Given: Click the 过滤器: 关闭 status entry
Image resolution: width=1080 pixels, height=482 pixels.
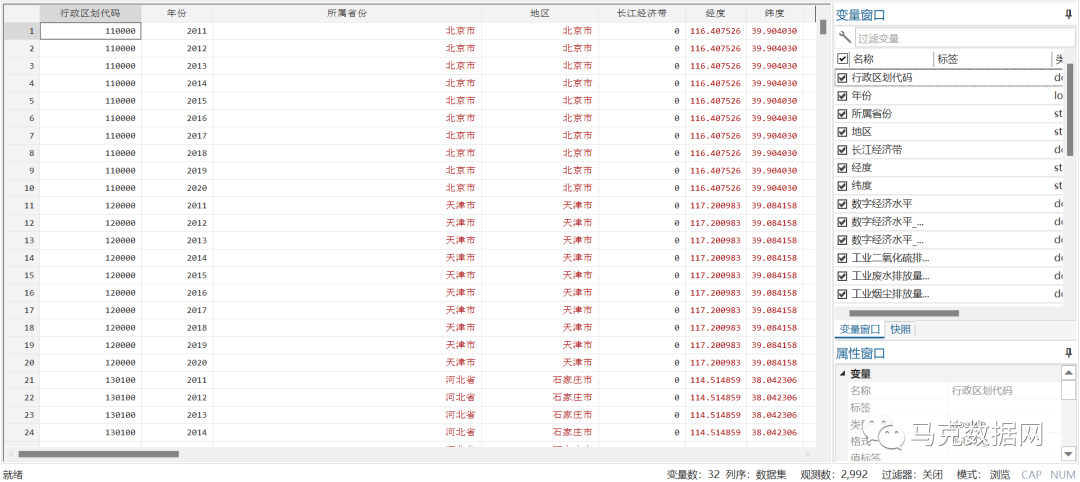Looking at the screenshot, I should (x=913, y=474).
